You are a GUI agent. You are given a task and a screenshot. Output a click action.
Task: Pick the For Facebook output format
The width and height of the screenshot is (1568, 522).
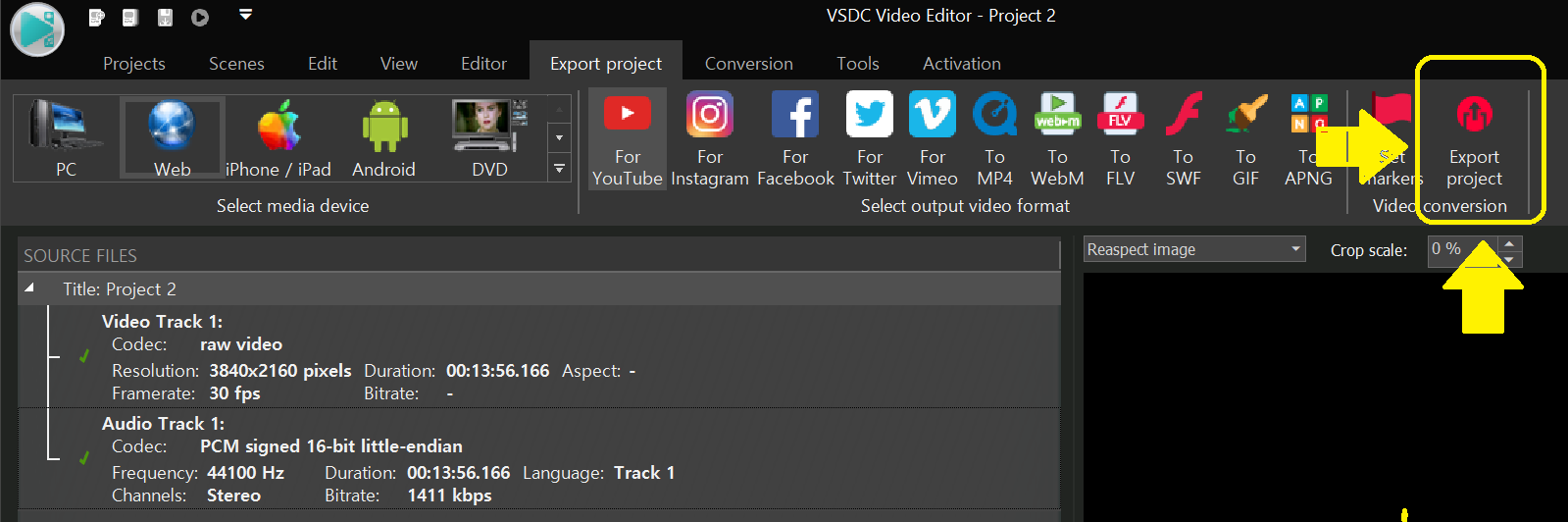(795, 137)
